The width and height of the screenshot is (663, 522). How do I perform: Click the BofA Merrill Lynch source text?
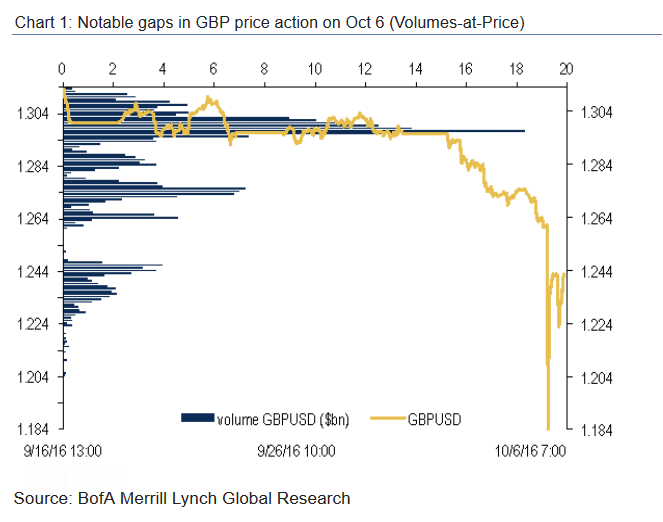(182, 497)
